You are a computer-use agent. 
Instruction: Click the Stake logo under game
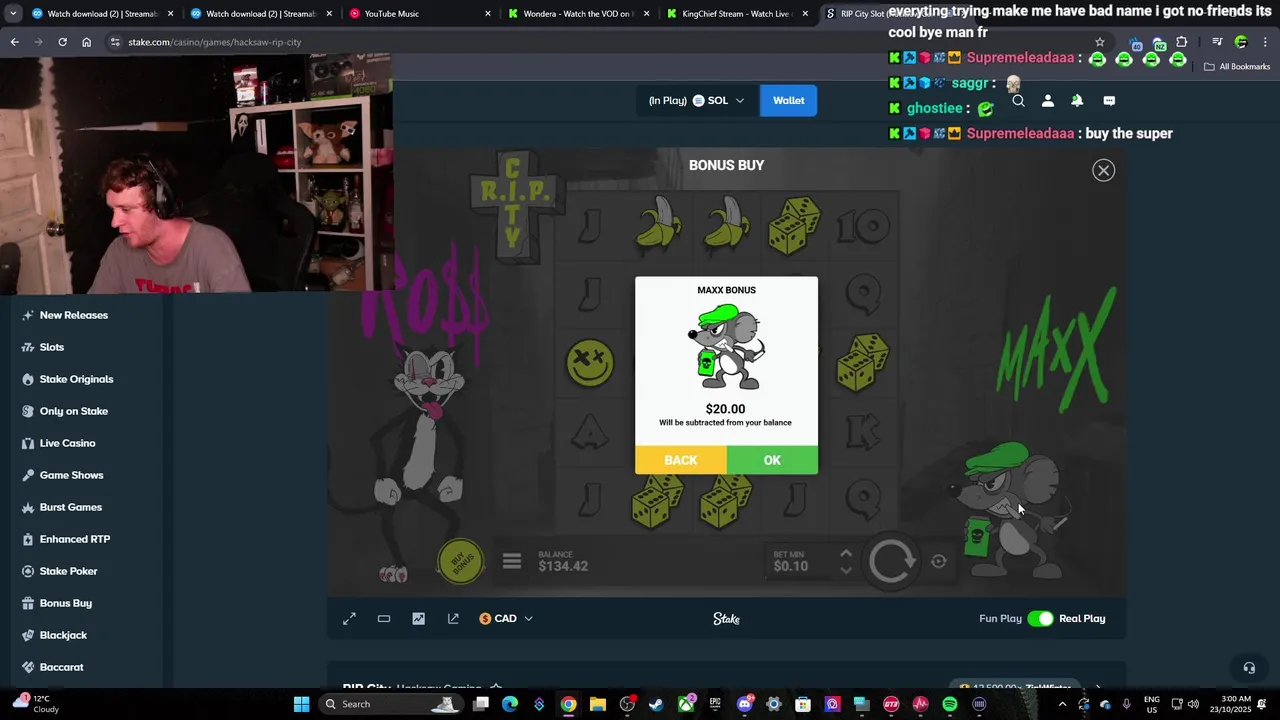pos(726,619)
